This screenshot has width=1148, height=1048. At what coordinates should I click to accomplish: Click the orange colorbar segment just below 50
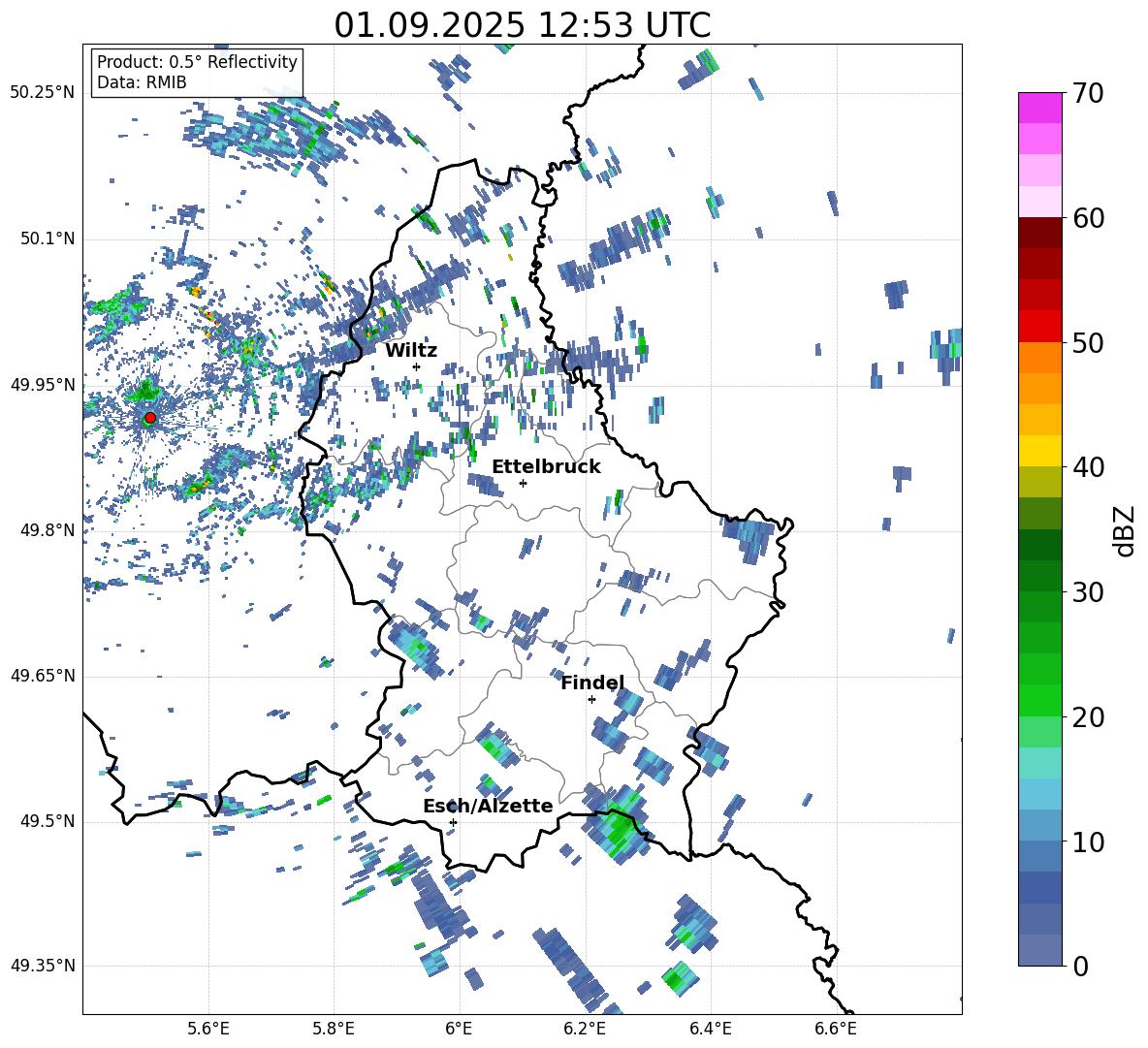[1039, 357]
